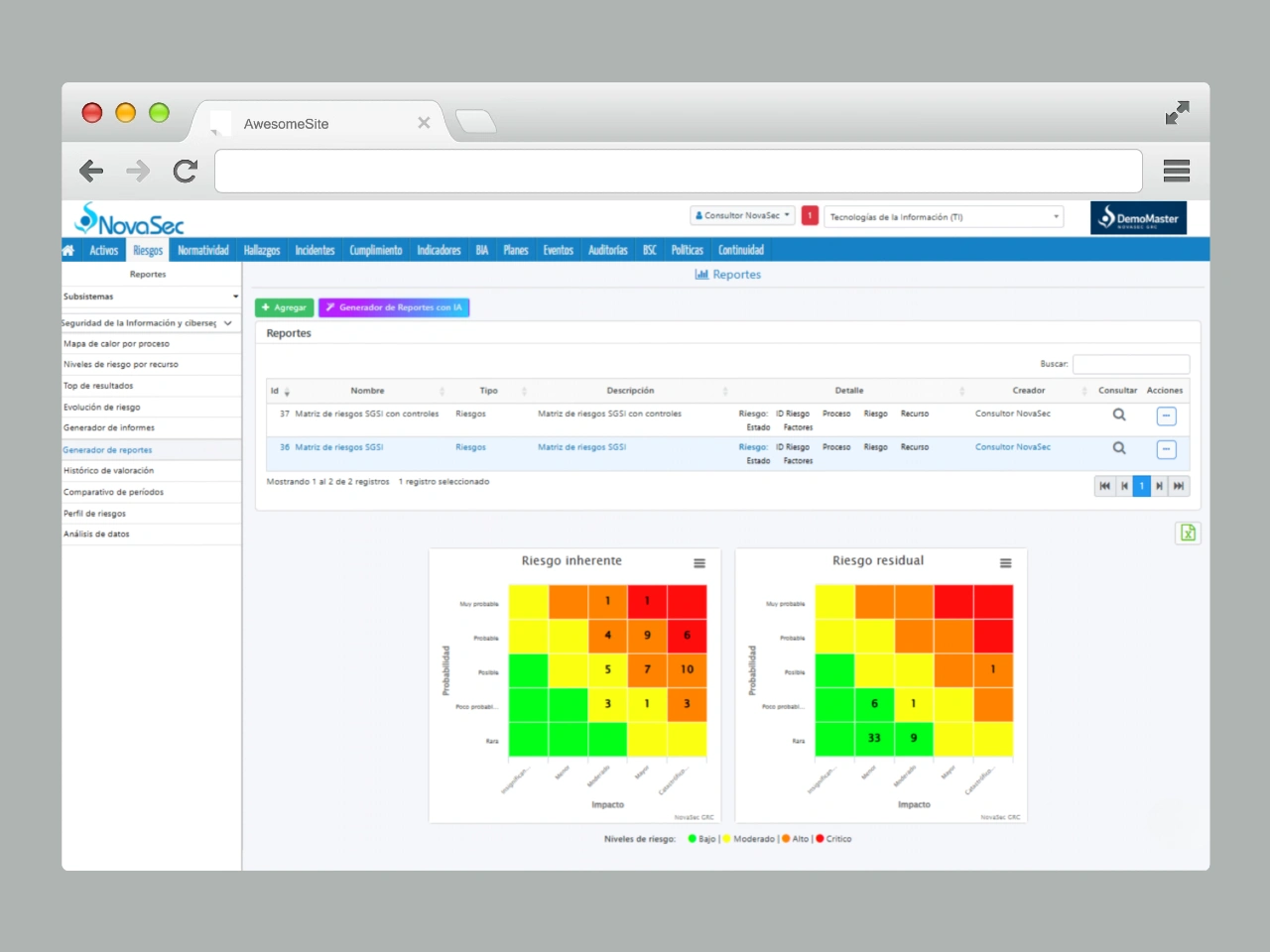
Task: Open the Normatividad menu tab
Action: coord(203,251)
